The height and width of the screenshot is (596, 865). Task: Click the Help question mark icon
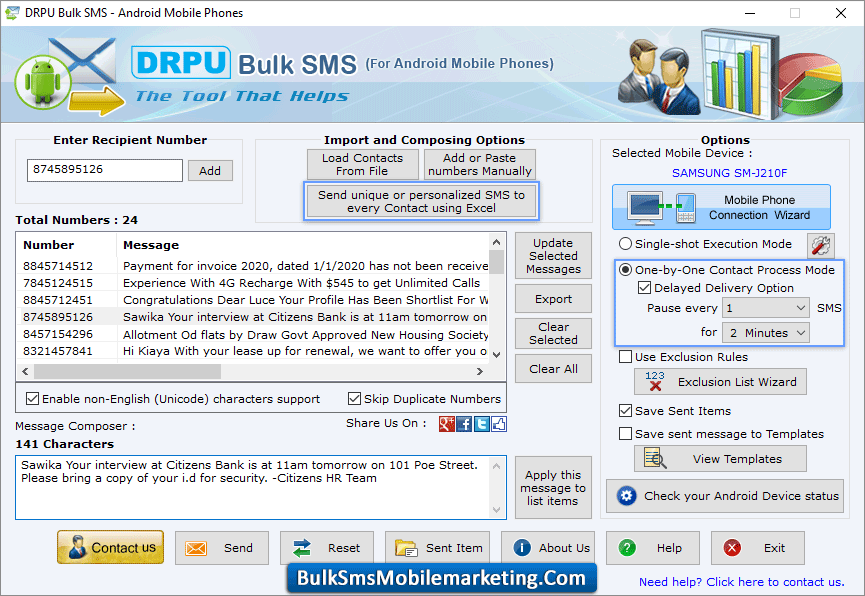coord(627,547)
